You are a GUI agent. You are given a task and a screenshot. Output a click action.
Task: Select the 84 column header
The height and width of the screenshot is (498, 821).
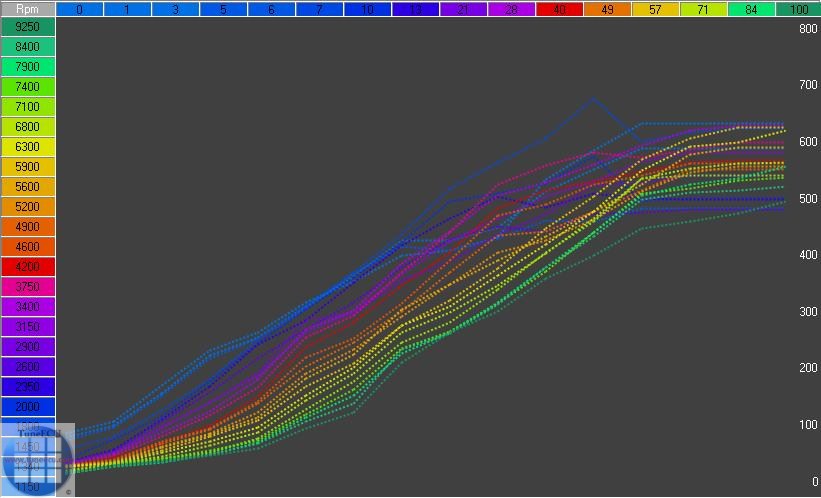pyautogui.click(x=752, y=9)
